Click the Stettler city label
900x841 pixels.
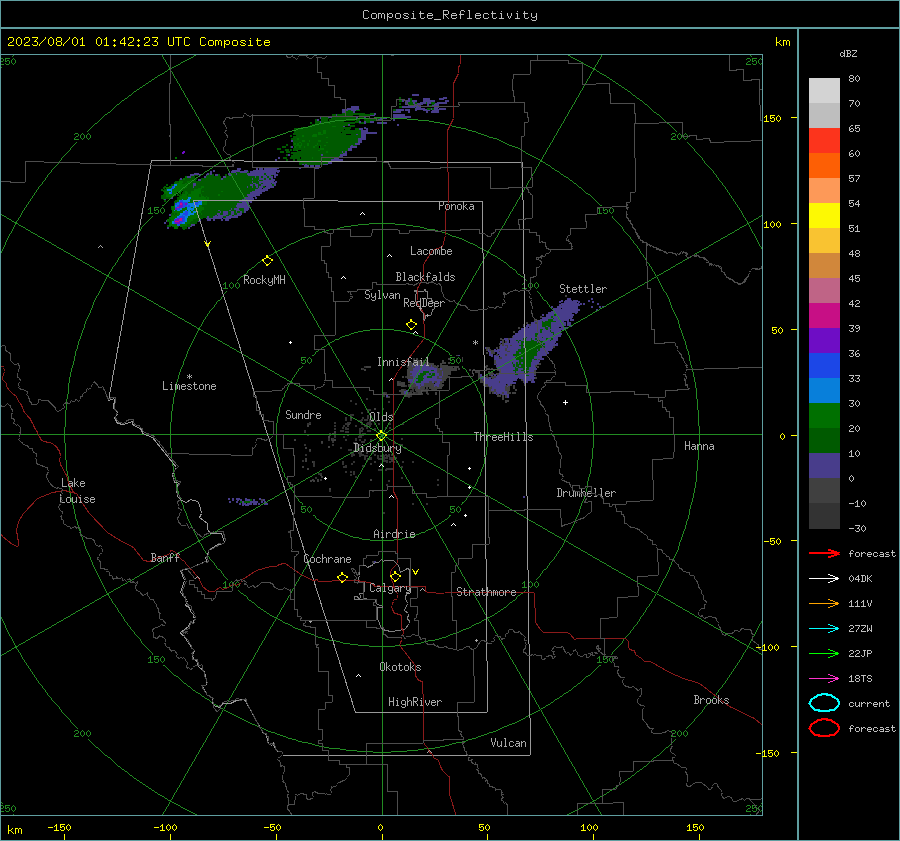coord(583,289)
